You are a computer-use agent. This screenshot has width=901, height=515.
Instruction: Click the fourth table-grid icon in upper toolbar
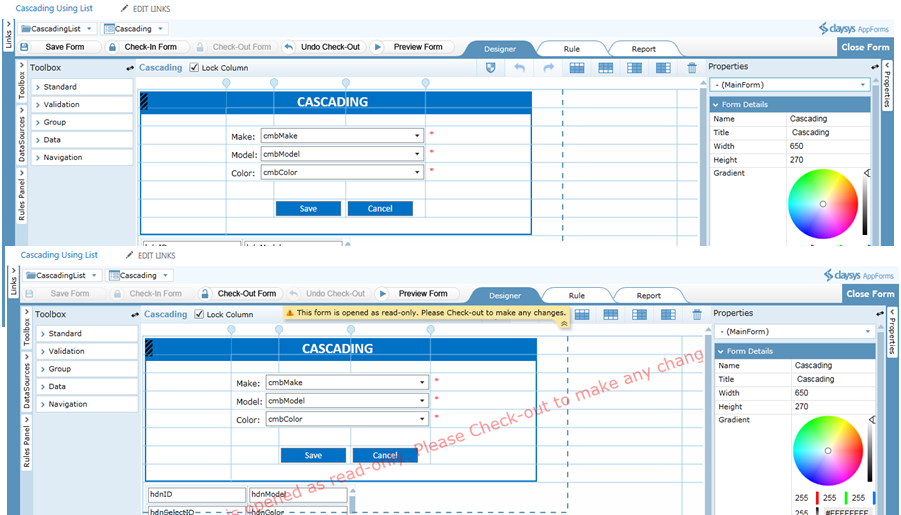663,68
